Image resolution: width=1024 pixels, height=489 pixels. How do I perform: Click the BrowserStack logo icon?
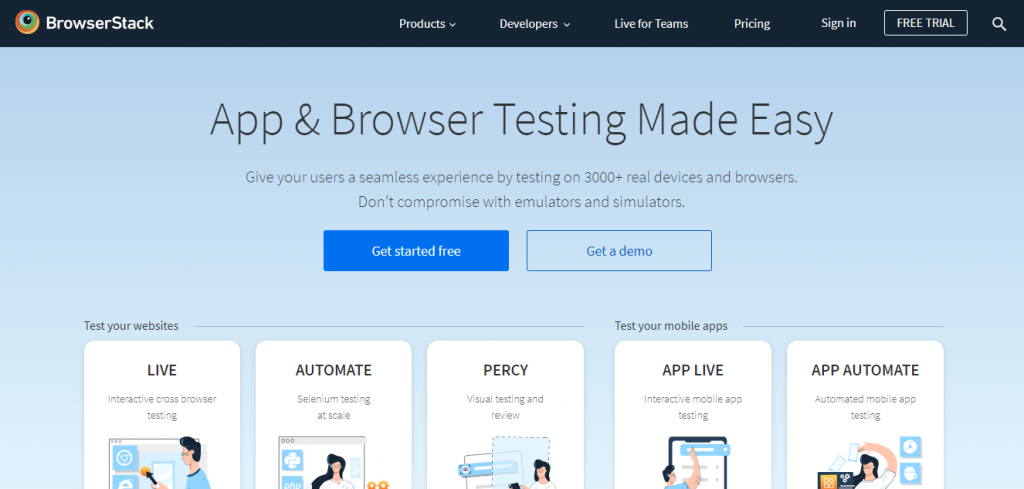click(x=27, y=23)
